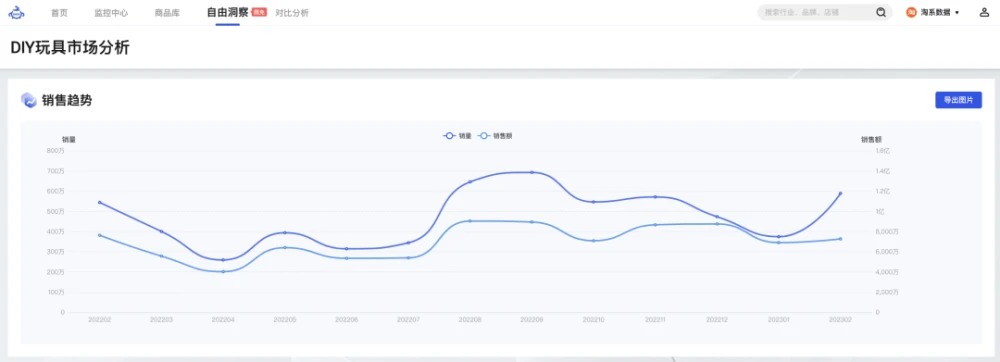Click the search magnifier icon
This screenshot has height=362, width=1000.
coord(881,12)
